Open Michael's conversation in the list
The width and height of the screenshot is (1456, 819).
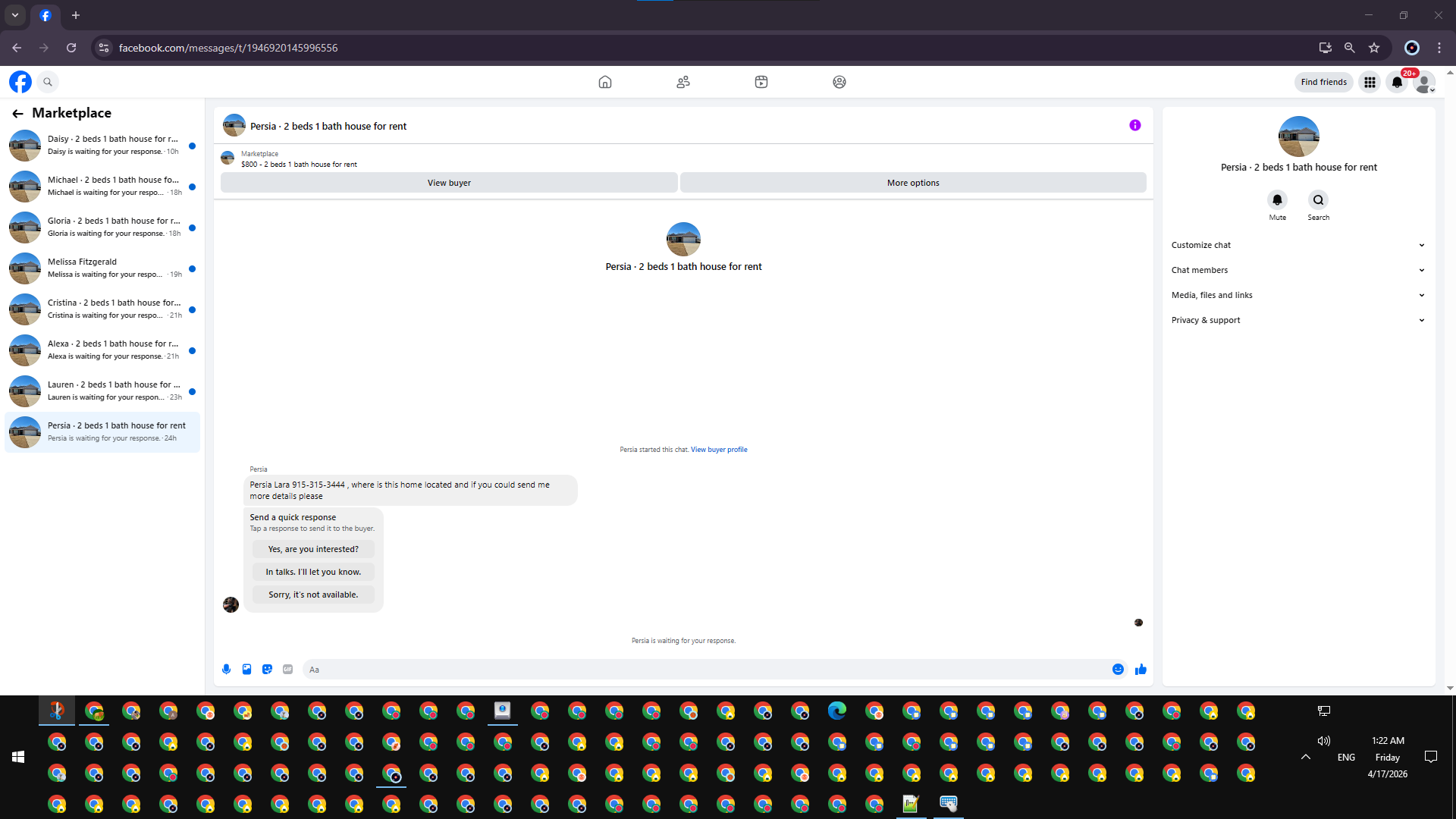coord(102,186)
